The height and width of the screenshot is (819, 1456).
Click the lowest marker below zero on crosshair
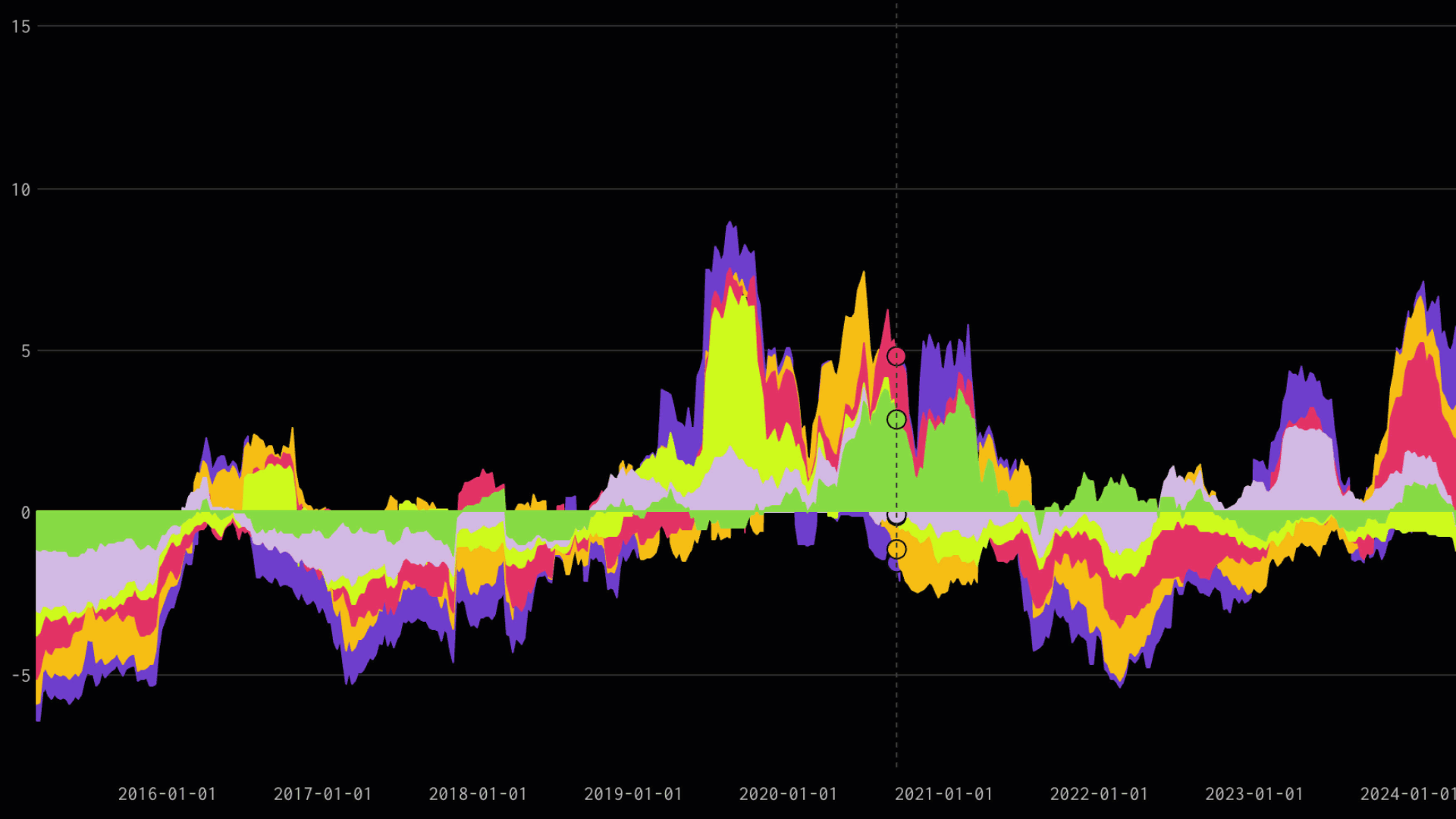tap(897, 548)
